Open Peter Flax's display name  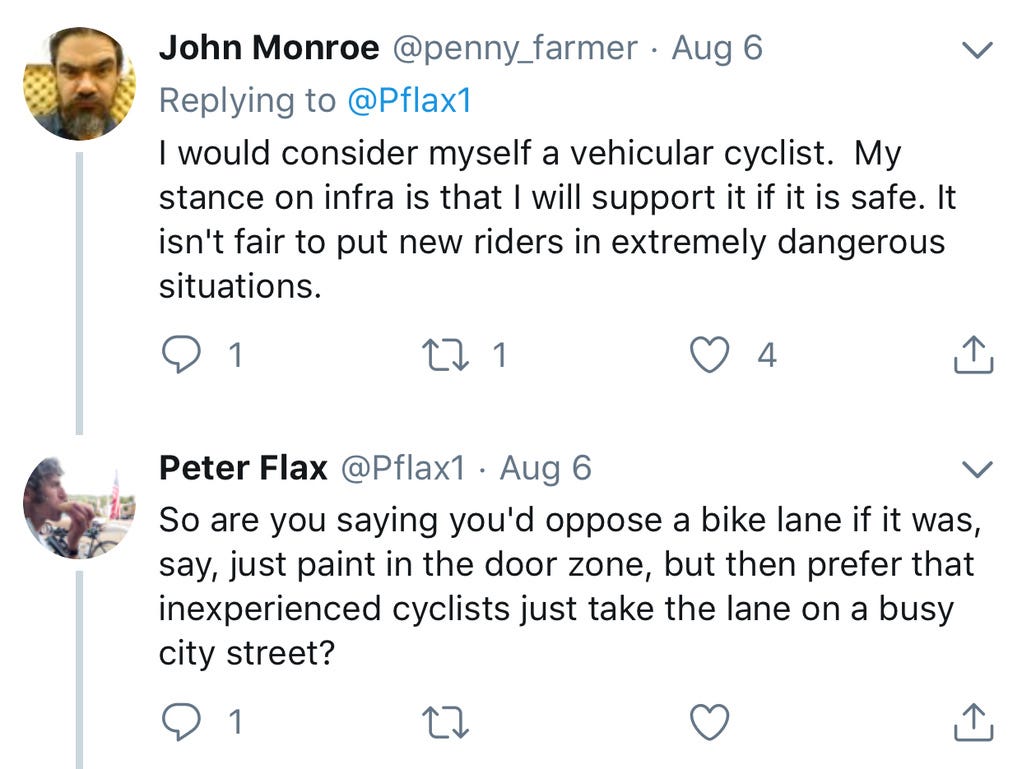pos(243,468)
